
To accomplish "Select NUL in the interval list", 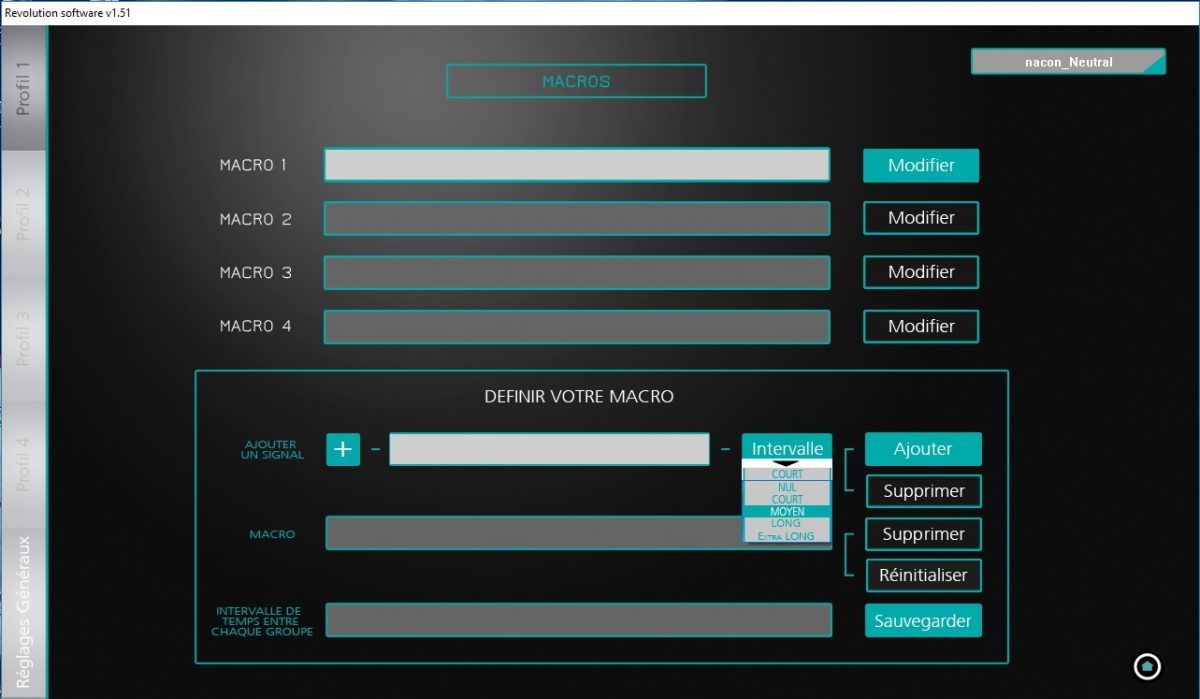I will pyautogui.click(x=787, y=487).
